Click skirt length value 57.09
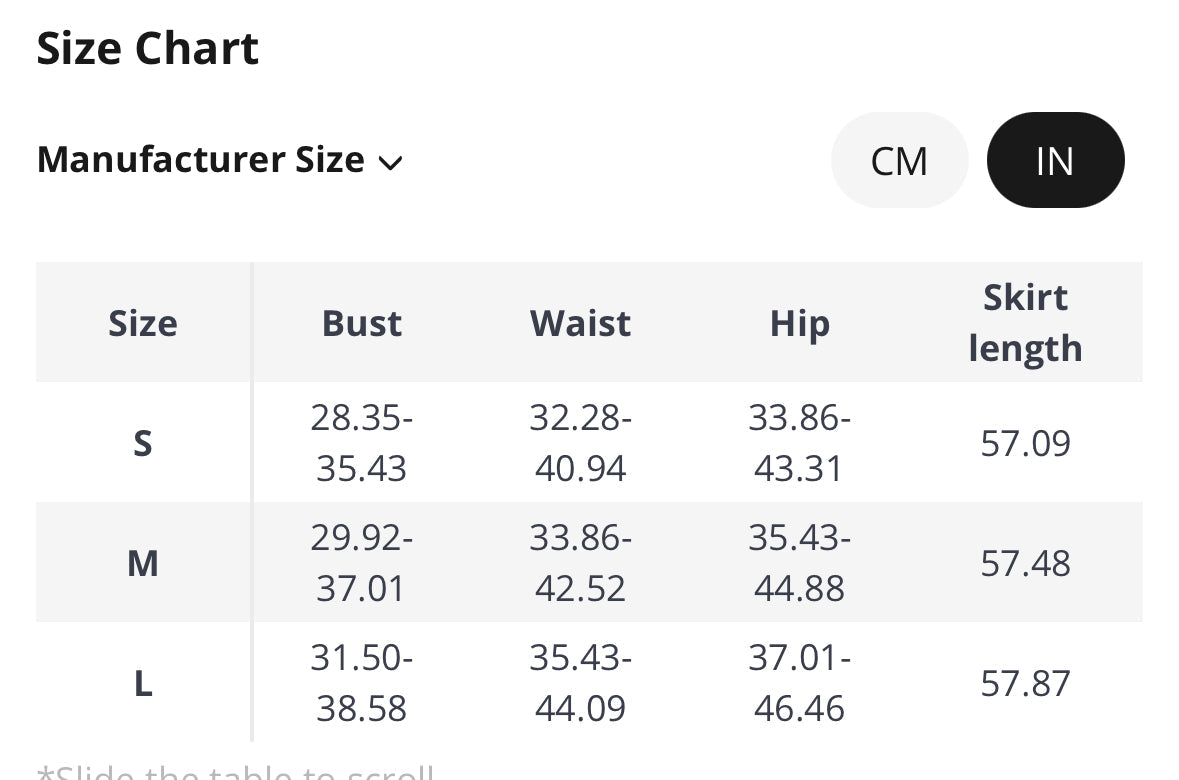Viewport: 1179px width, 780px height. tap(1026, 443)
